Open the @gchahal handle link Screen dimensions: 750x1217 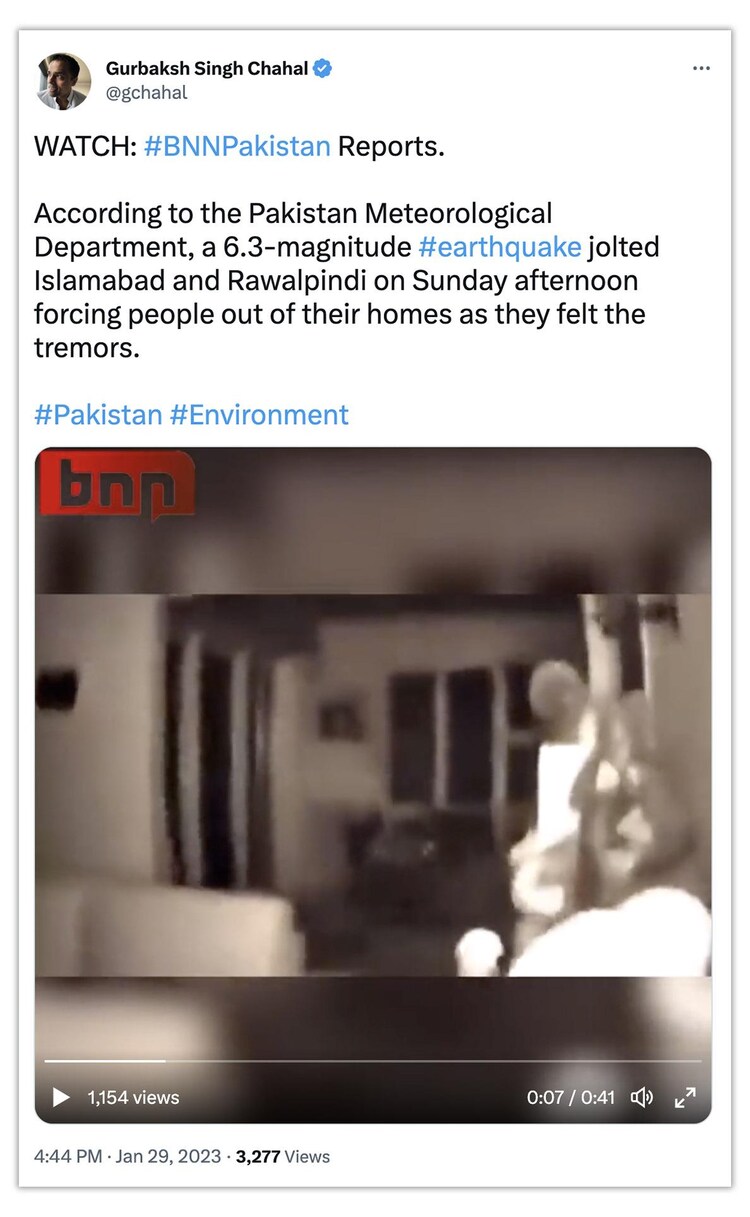(x=146, y=93)
